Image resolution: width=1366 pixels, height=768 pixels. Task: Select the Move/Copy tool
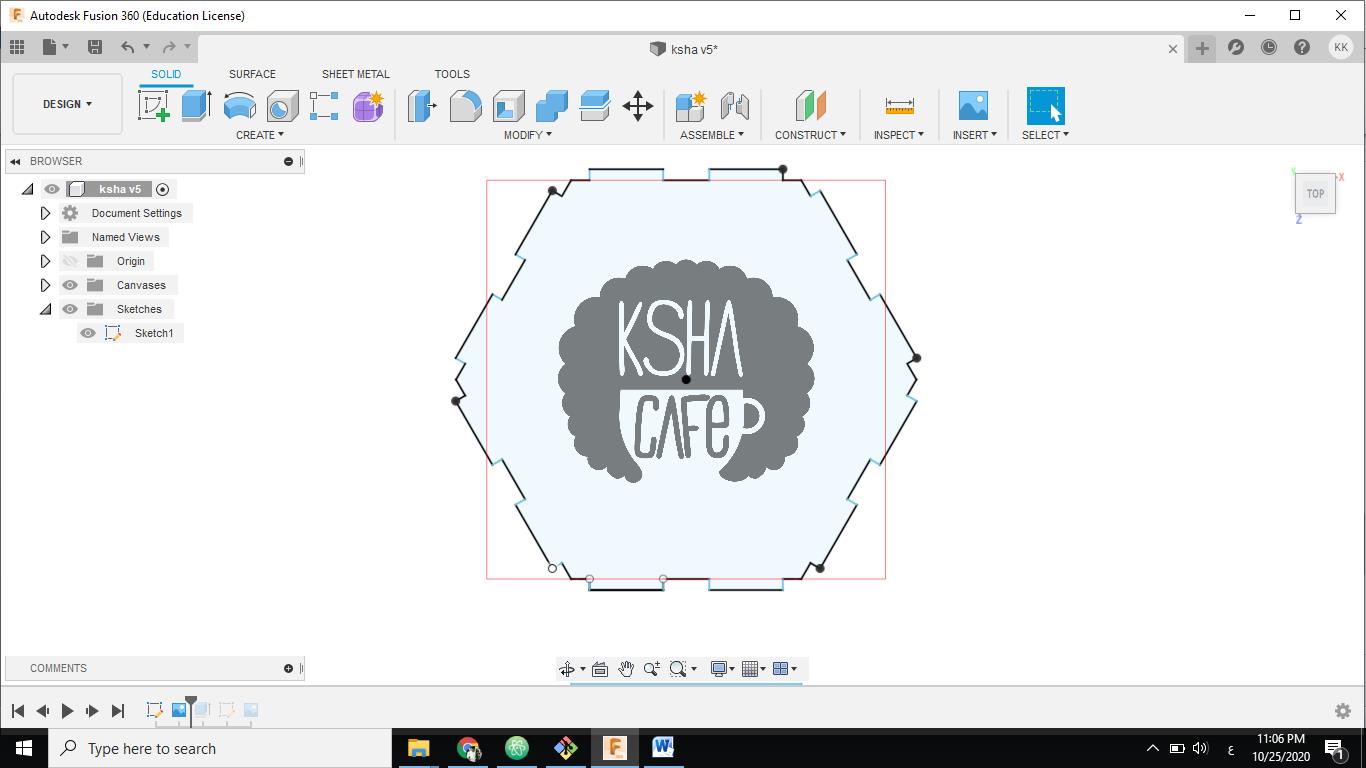pos(637,105)
